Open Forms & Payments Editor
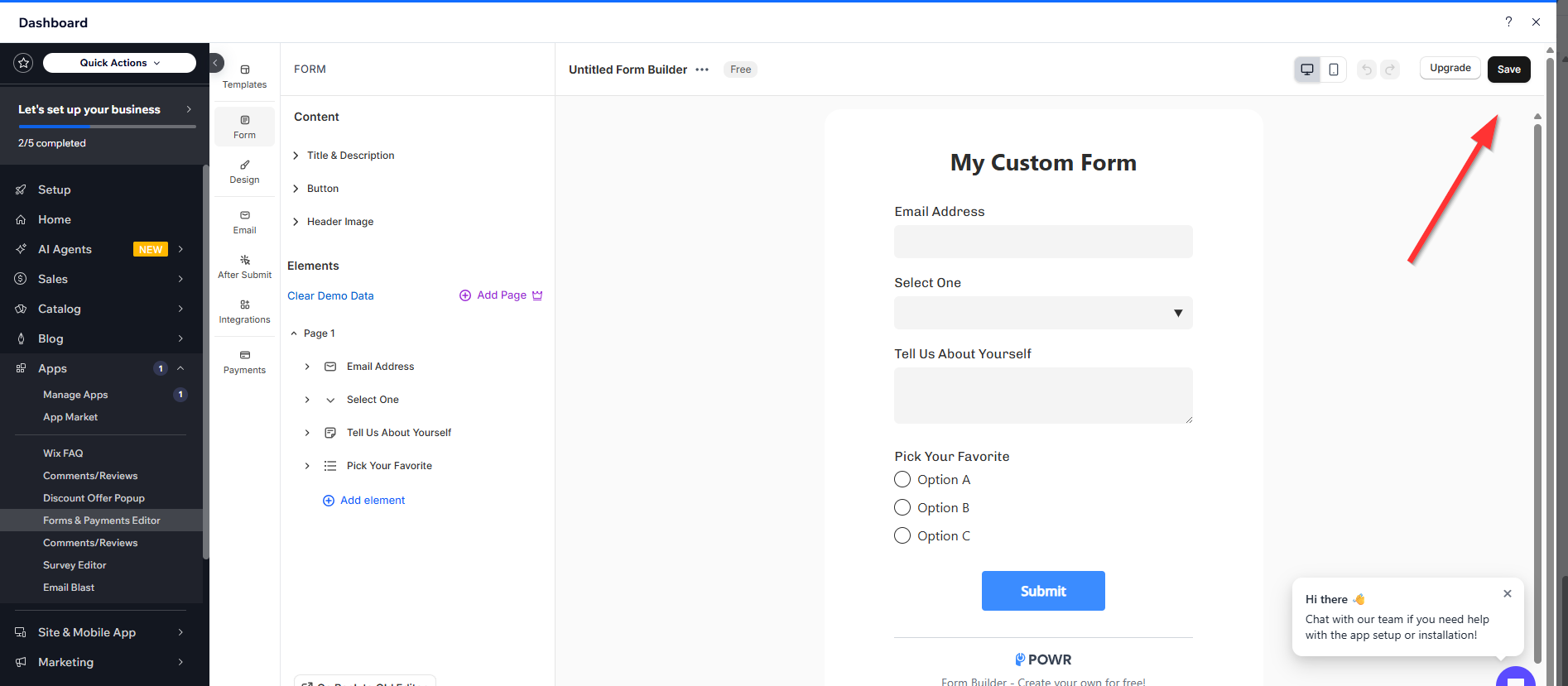The image size is (1568, 686). pos(101,520)
